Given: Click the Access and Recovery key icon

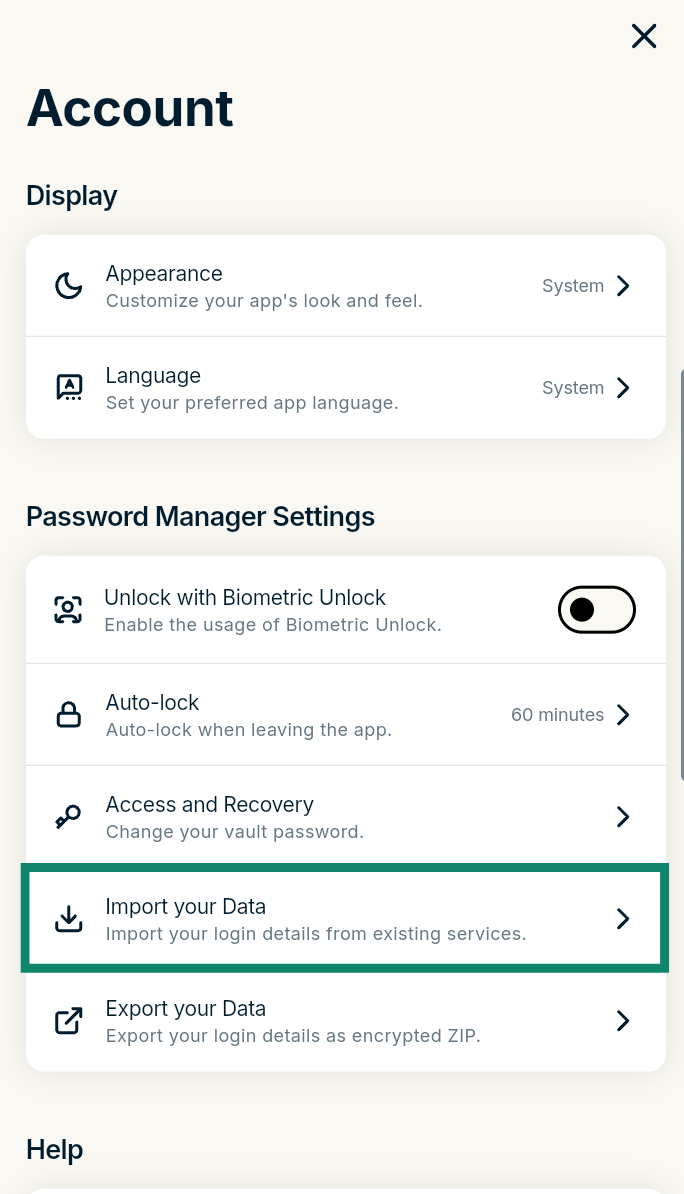Looking at the screenshot, I should coord(69,817).
